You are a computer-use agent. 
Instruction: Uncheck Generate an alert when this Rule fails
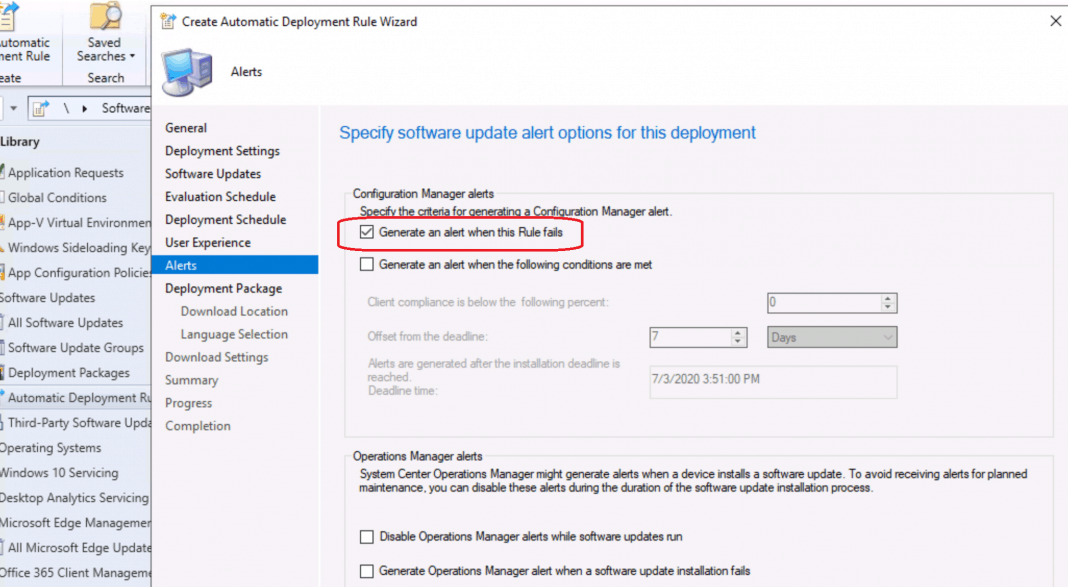coord(366,232)
